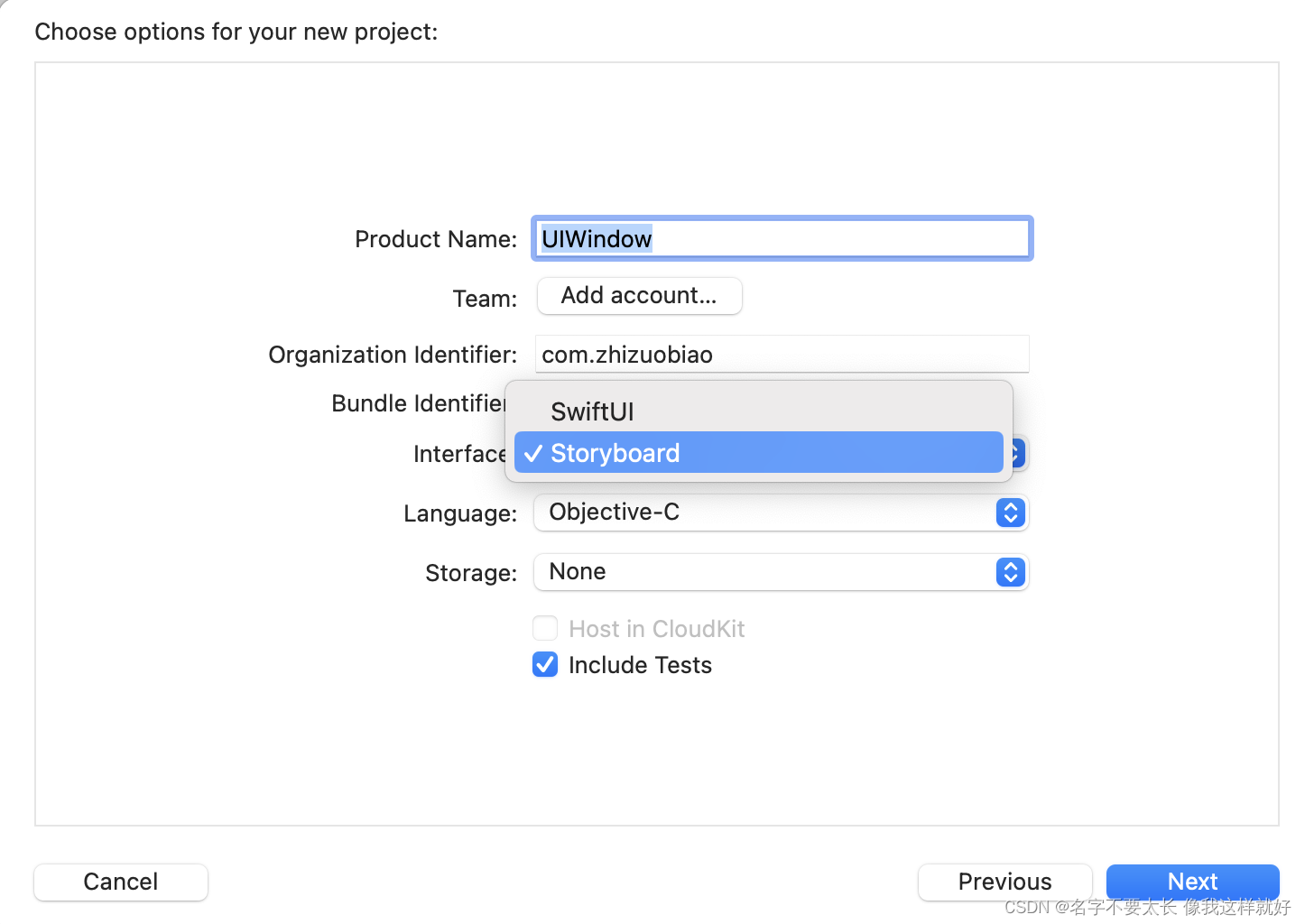Select SwiftUI from the Interface menu
Screen dimensions: 1305x924
[x=592, y=411]
